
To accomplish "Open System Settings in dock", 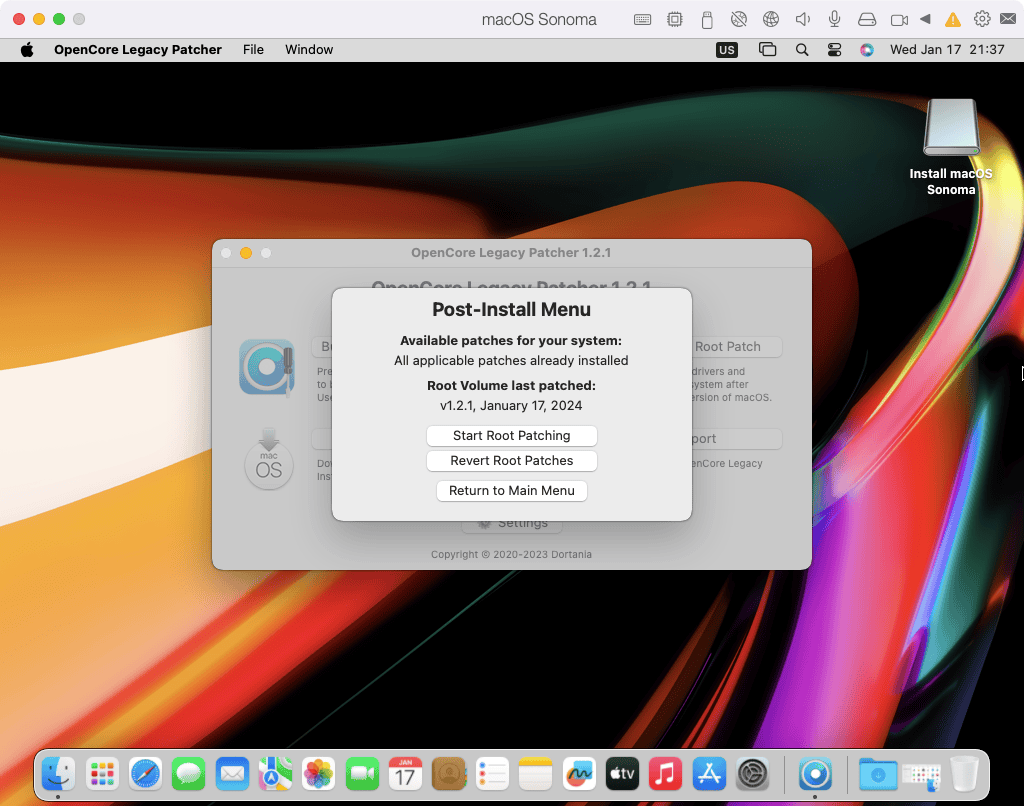I will 752,773.
